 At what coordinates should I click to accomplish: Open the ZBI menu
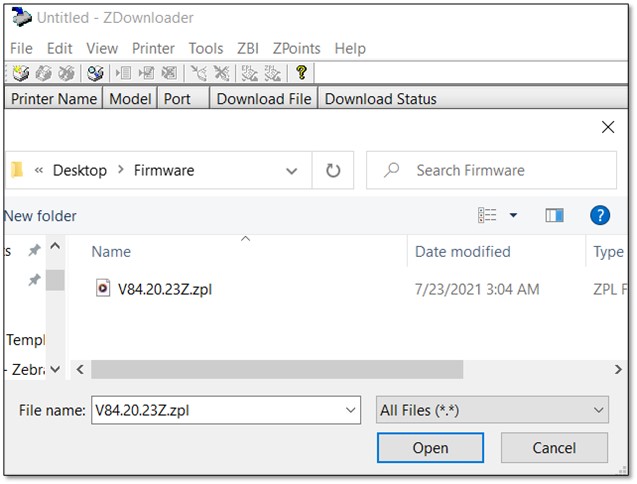point(248,48)
